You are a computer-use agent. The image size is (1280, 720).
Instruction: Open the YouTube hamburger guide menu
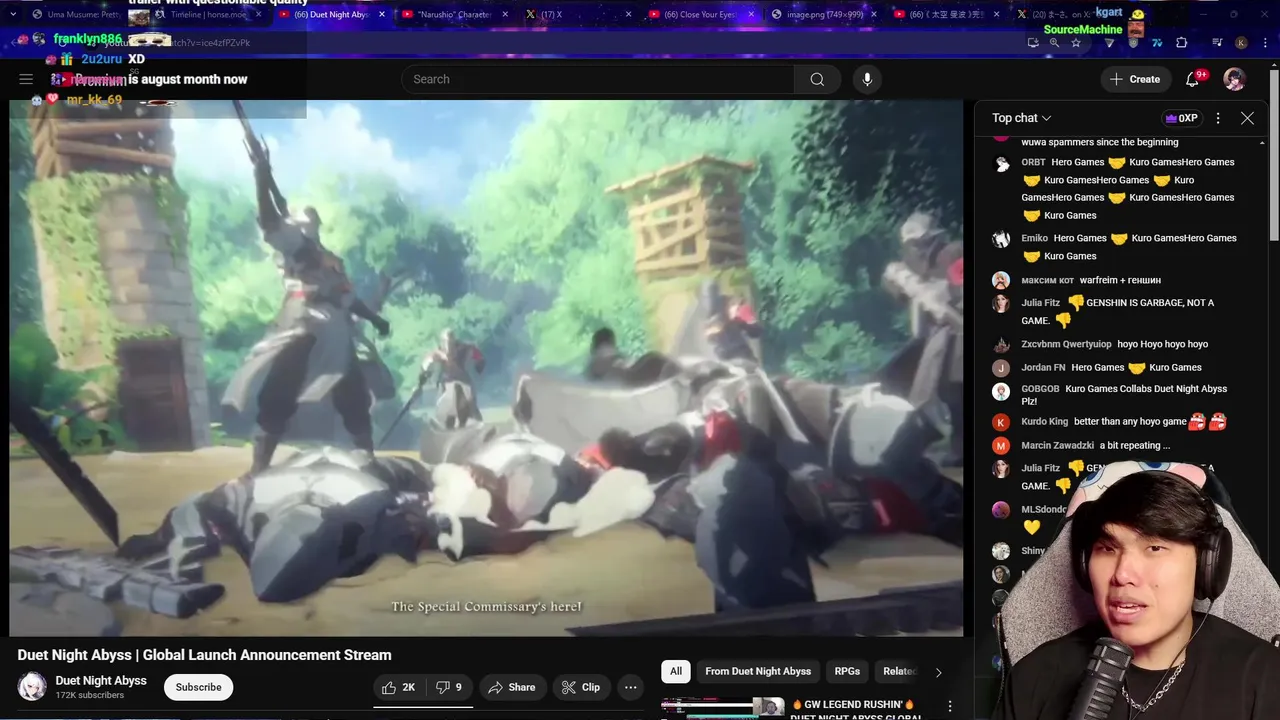click(26, 79)
